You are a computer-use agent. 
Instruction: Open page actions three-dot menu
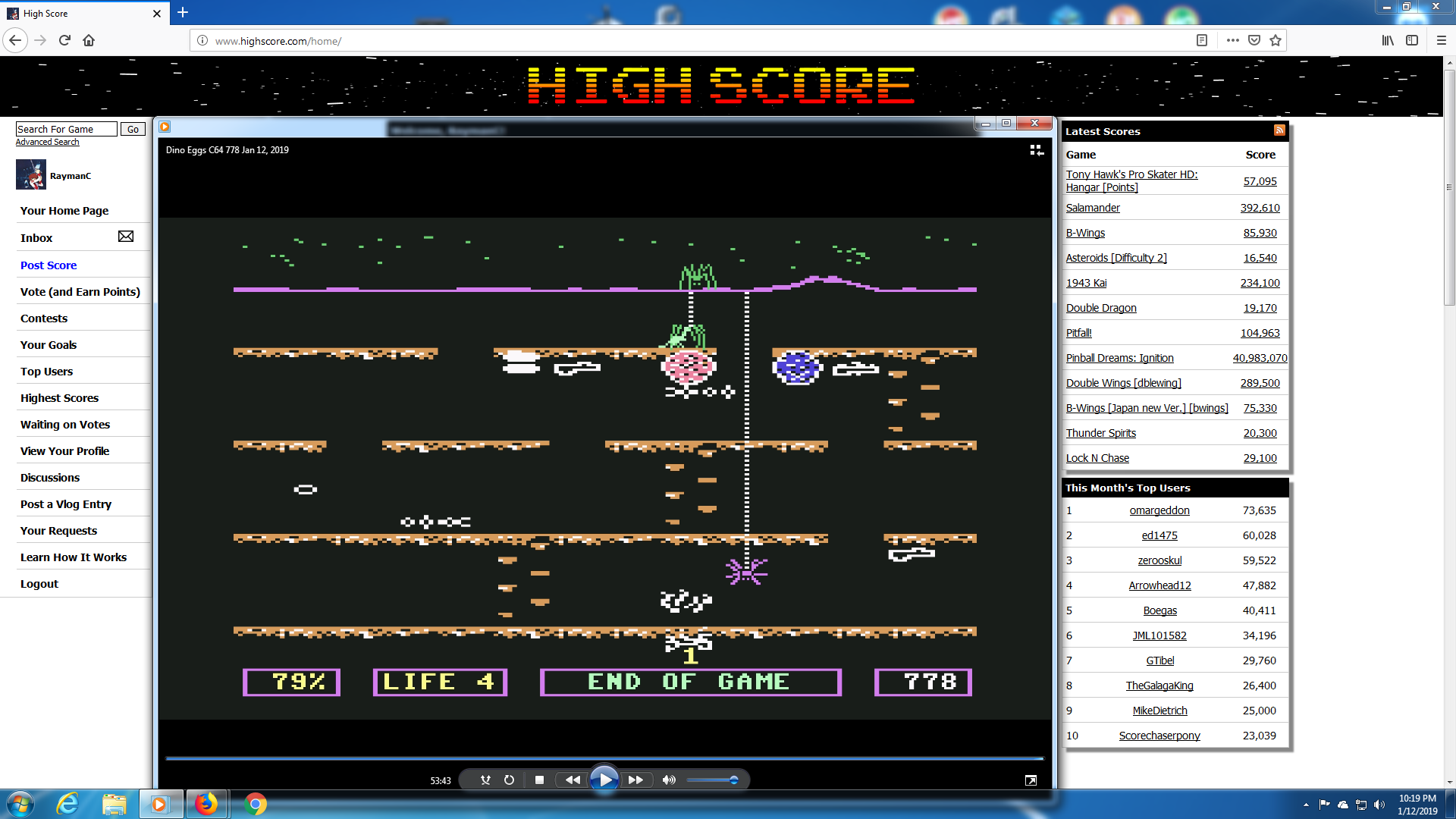pos(1232,40)
